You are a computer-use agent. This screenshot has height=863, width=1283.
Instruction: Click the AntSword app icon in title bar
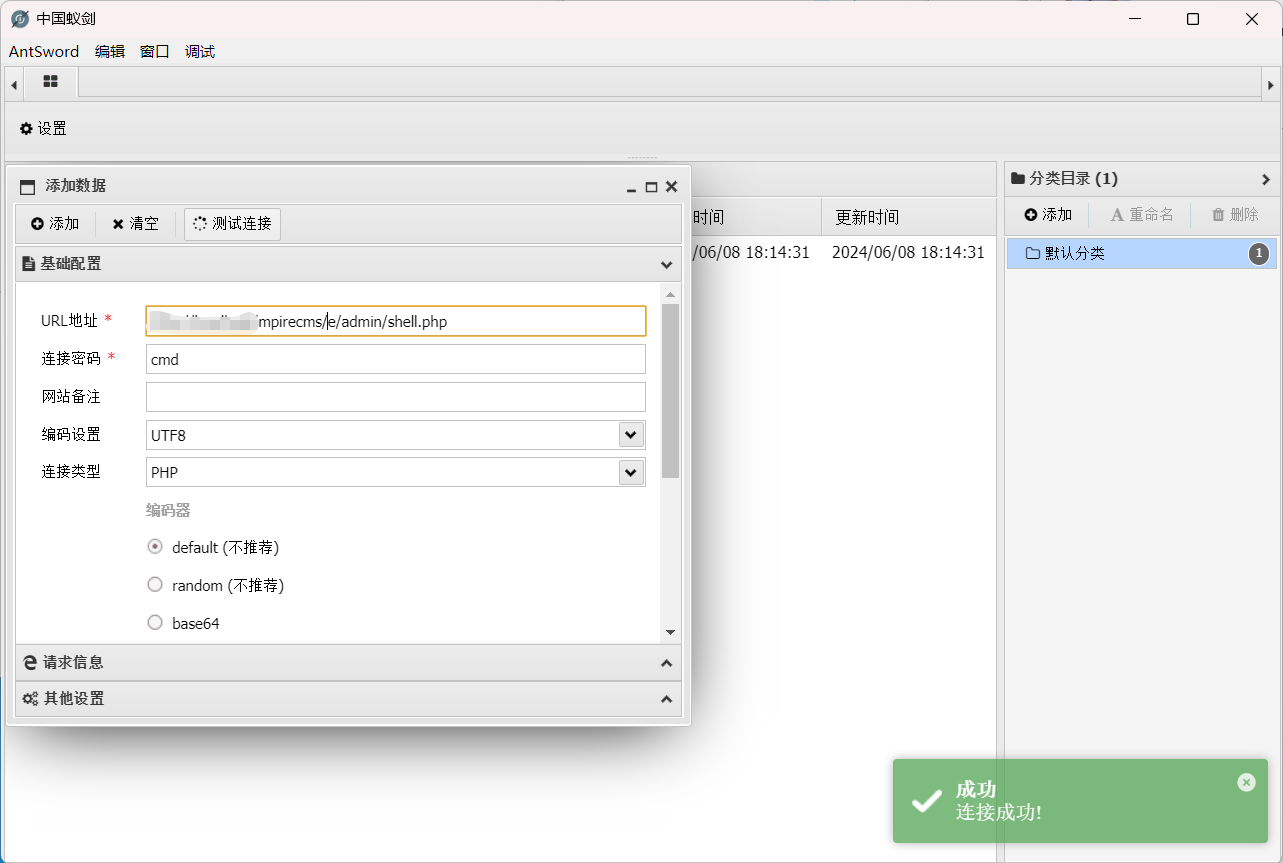(20, 19)
